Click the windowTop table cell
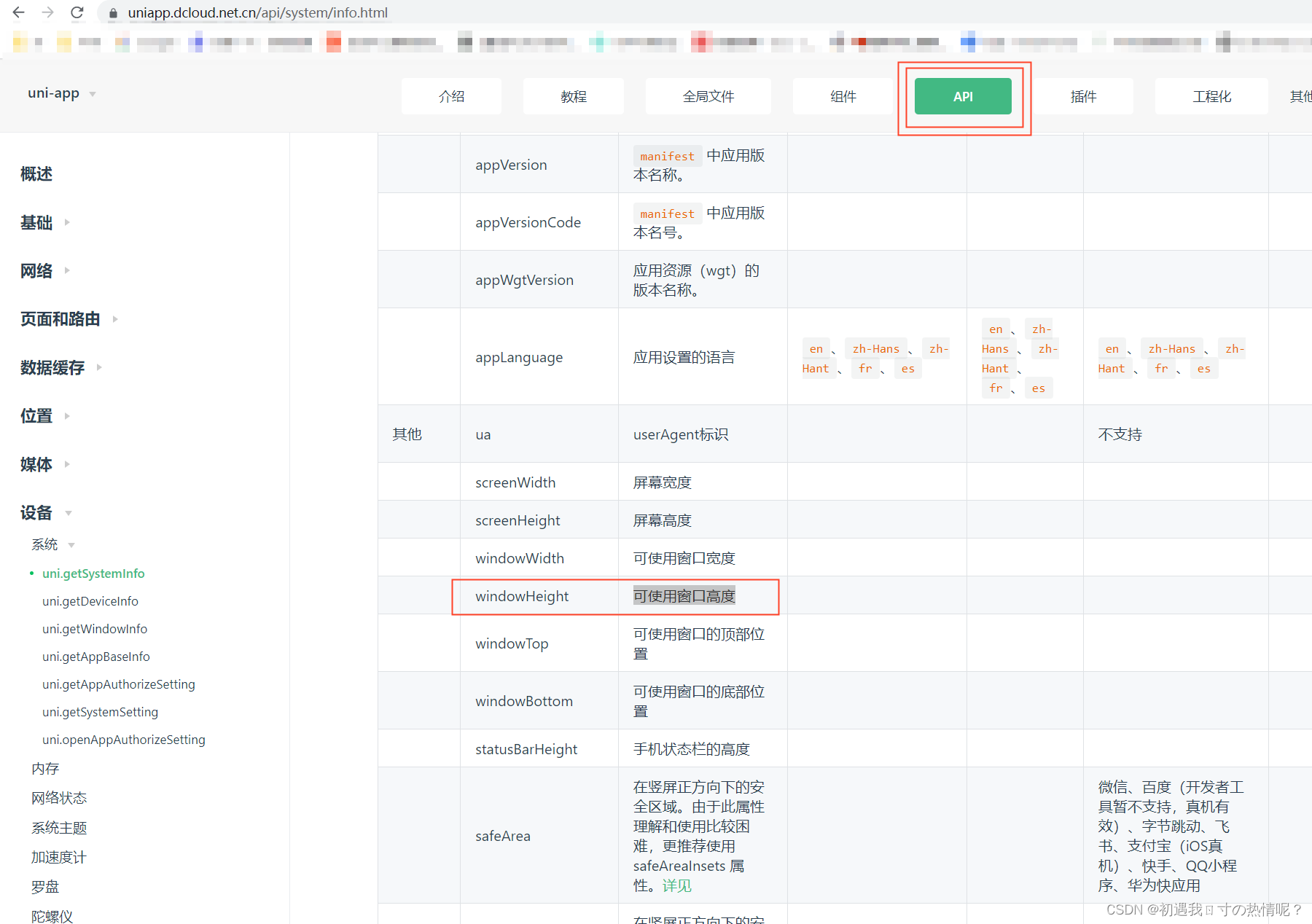Image resolution: width=1312 pixels, height=924 pixels. pyautogui.click(x=539, y=643)
